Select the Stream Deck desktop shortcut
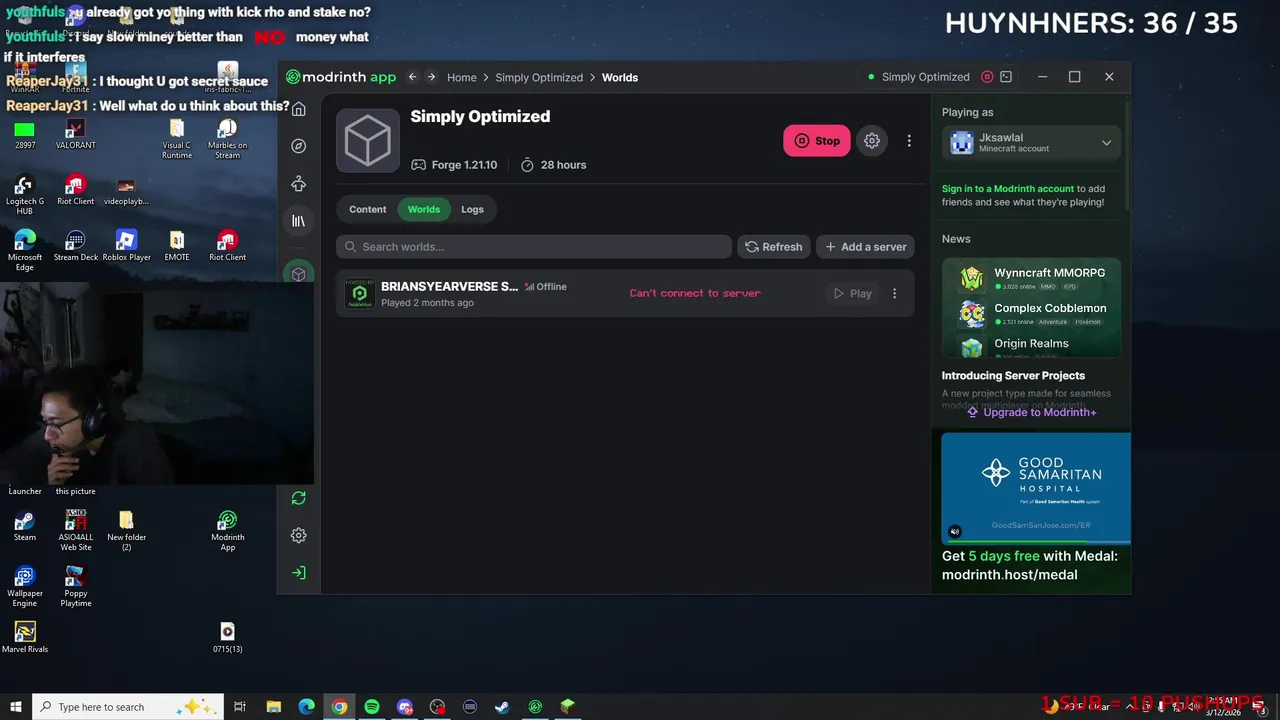Viewport: 1280px width, 720px height. pyautogui.click(x=75, y=247)
